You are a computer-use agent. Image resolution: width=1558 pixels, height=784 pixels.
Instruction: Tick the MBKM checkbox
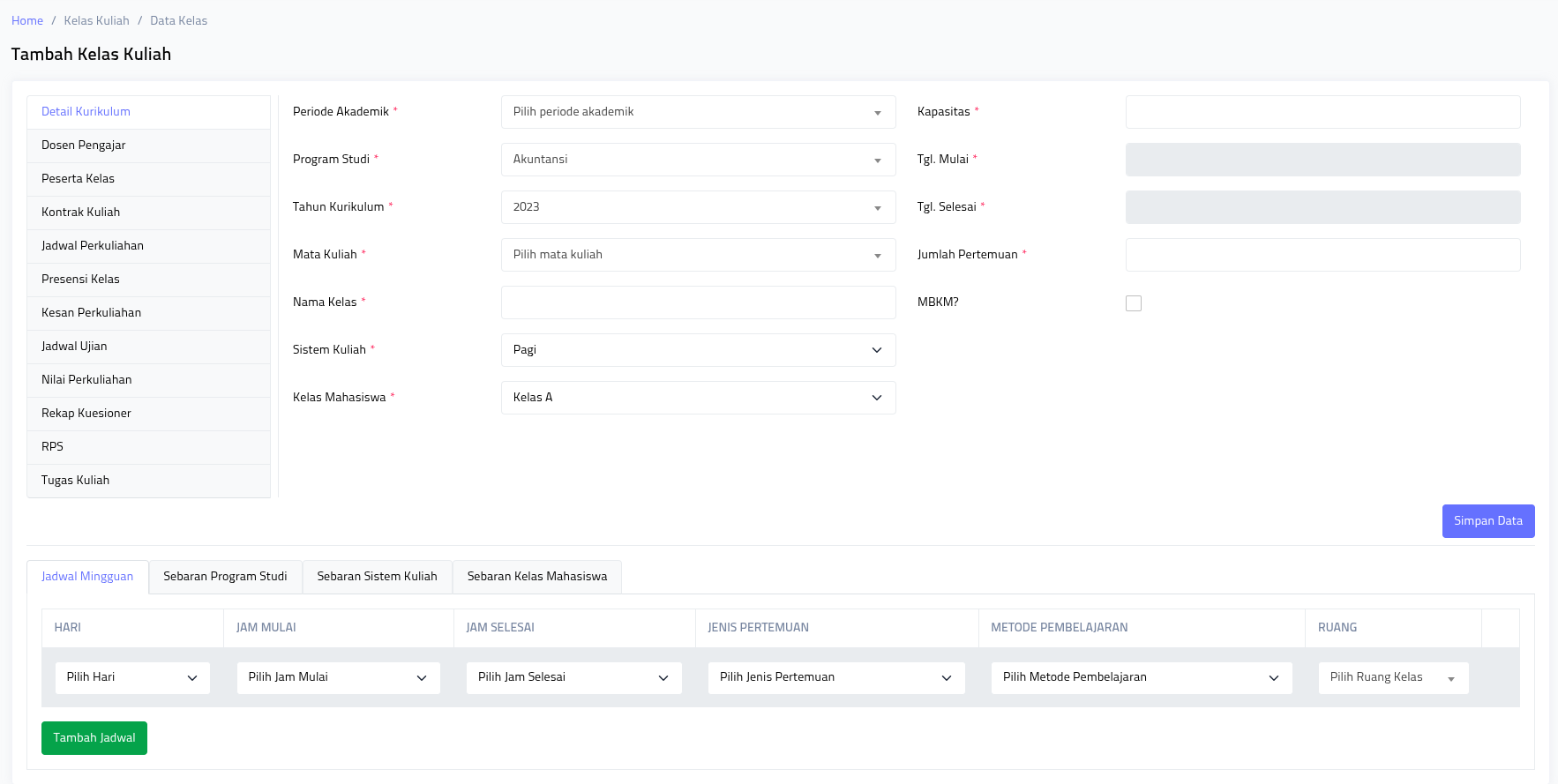point(1134,303)
